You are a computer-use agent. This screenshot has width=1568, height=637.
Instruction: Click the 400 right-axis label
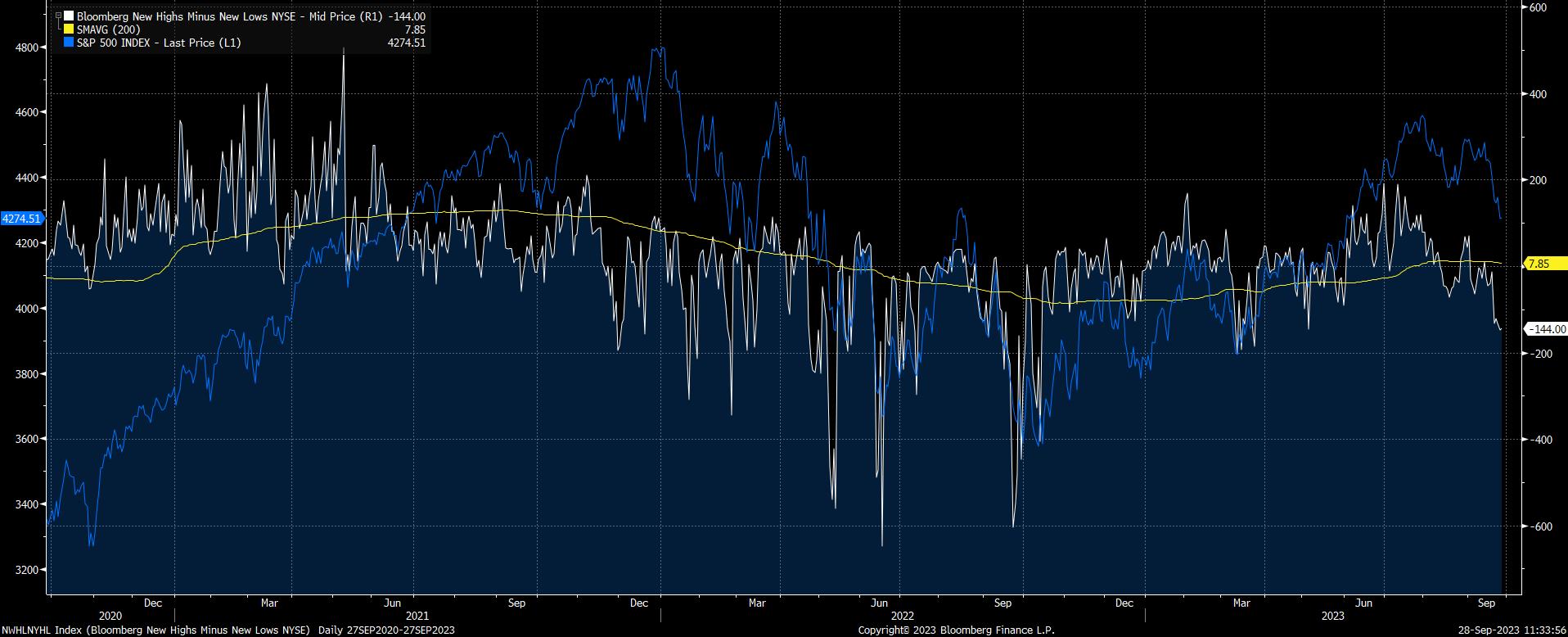(1537, 94)
